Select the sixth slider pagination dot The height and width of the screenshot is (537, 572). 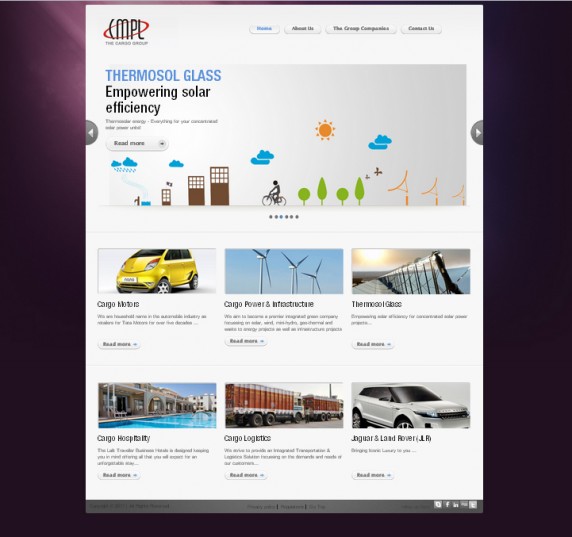pyautogui.click(x=297, y=217)
